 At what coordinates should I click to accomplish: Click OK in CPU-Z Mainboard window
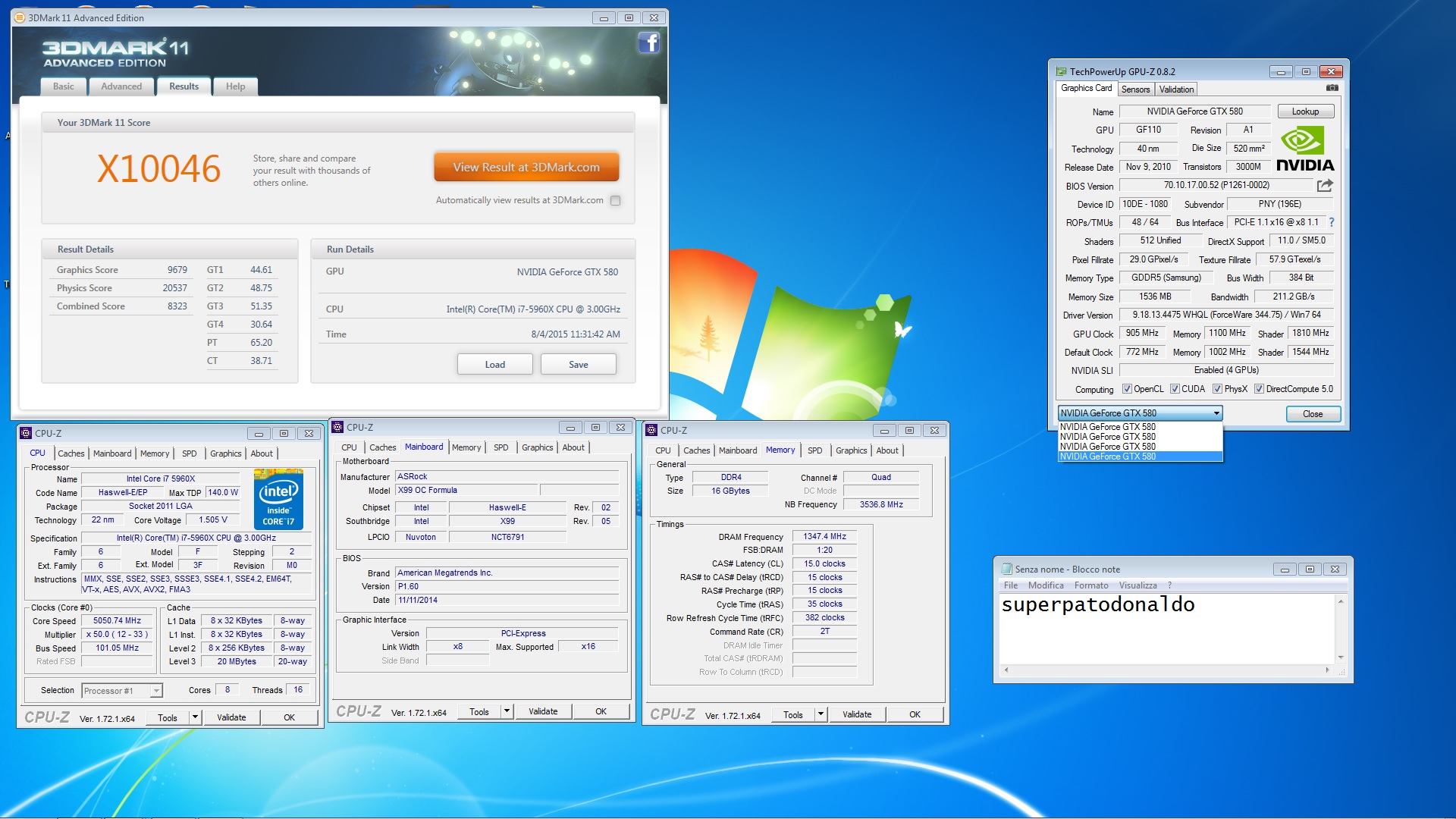tap(601, 711)
